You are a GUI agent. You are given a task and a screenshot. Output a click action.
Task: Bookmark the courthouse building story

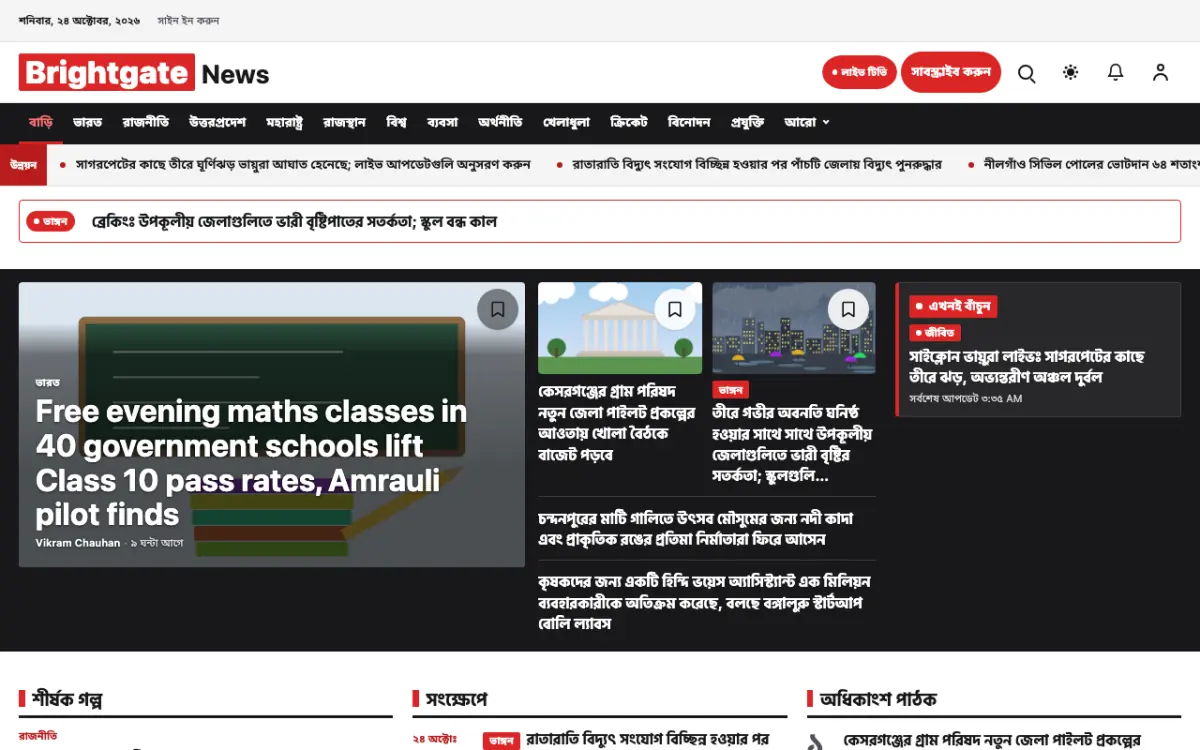[675, 309]
